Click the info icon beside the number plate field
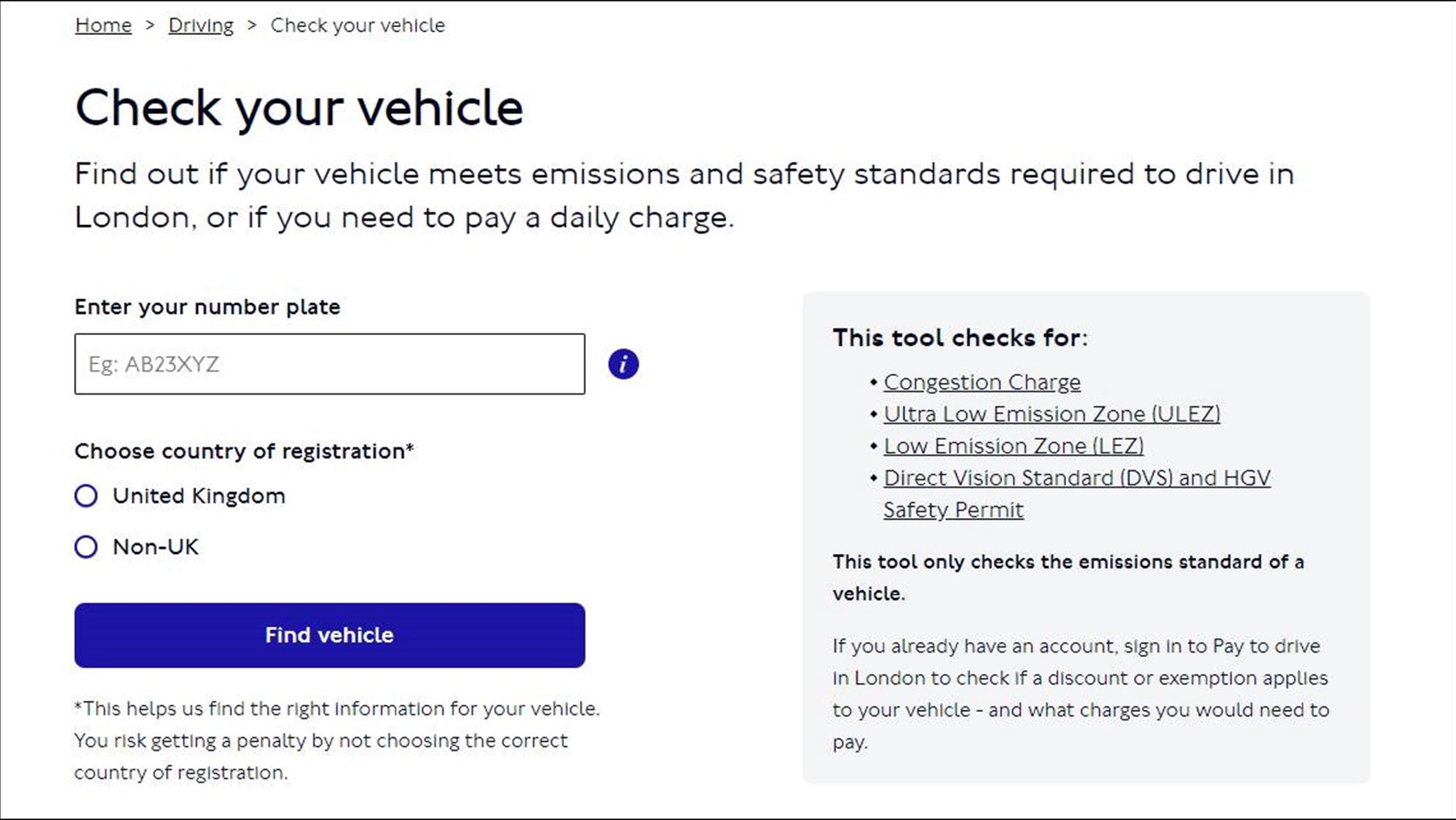The width and height of the screenshot is (1456, 820). 623,364
